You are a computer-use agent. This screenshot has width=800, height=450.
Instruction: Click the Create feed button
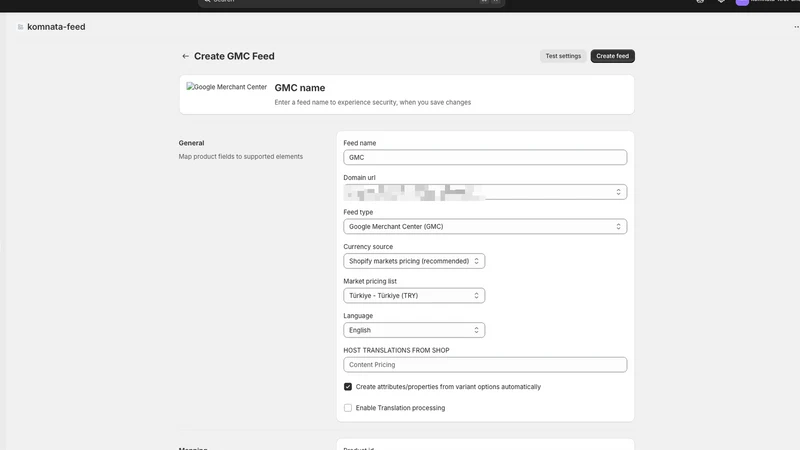click(612, 56)
